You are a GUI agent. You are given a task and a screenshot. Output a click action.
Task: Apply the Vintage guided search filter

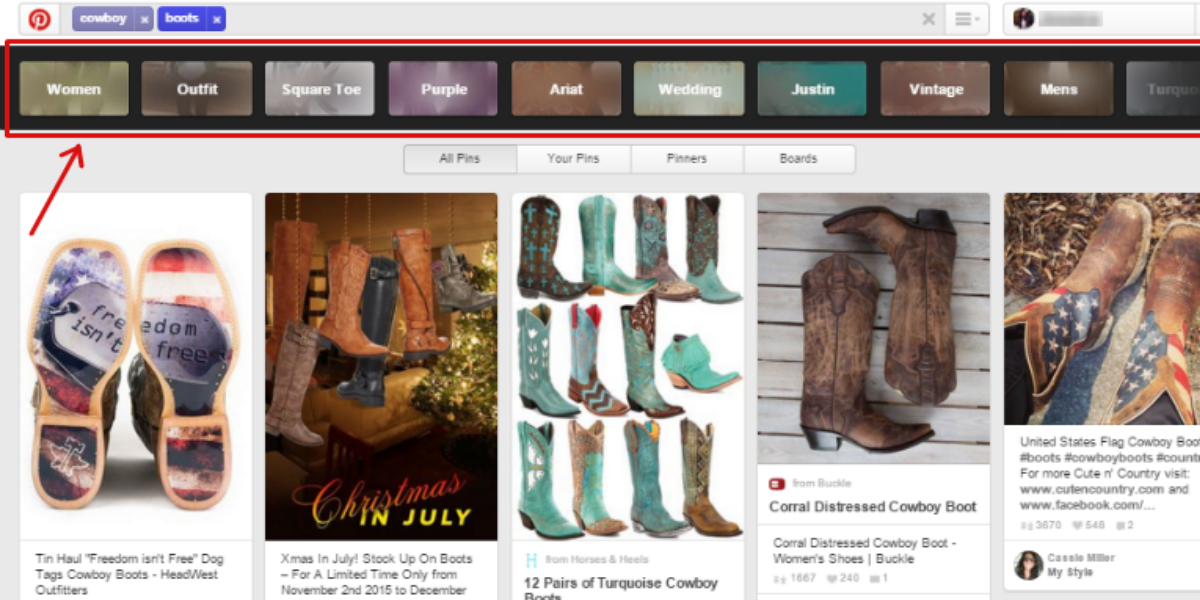pyautogui.click(x=935, y=89)
